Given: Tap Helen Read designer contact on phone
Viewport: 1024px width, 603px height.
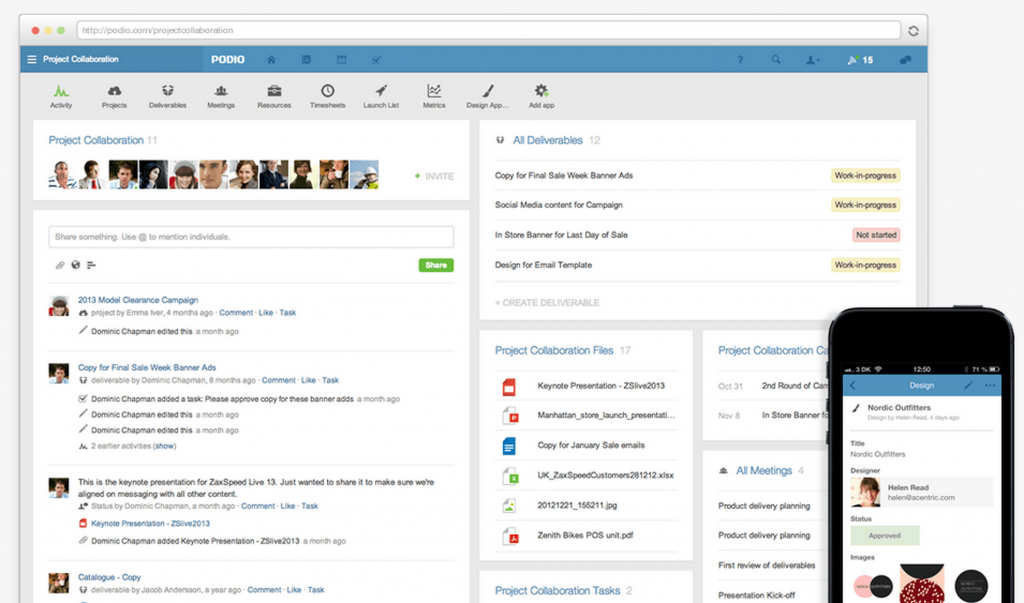Looking at the screenshot, I should (x=921, y=493).
